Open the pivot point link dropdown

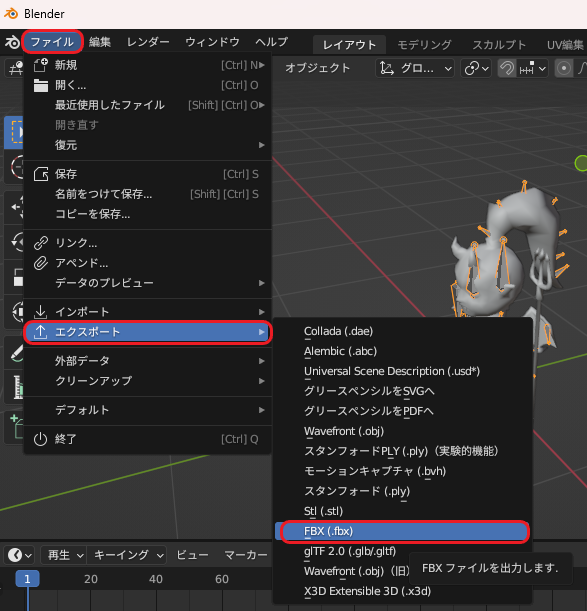pos(476,69)
